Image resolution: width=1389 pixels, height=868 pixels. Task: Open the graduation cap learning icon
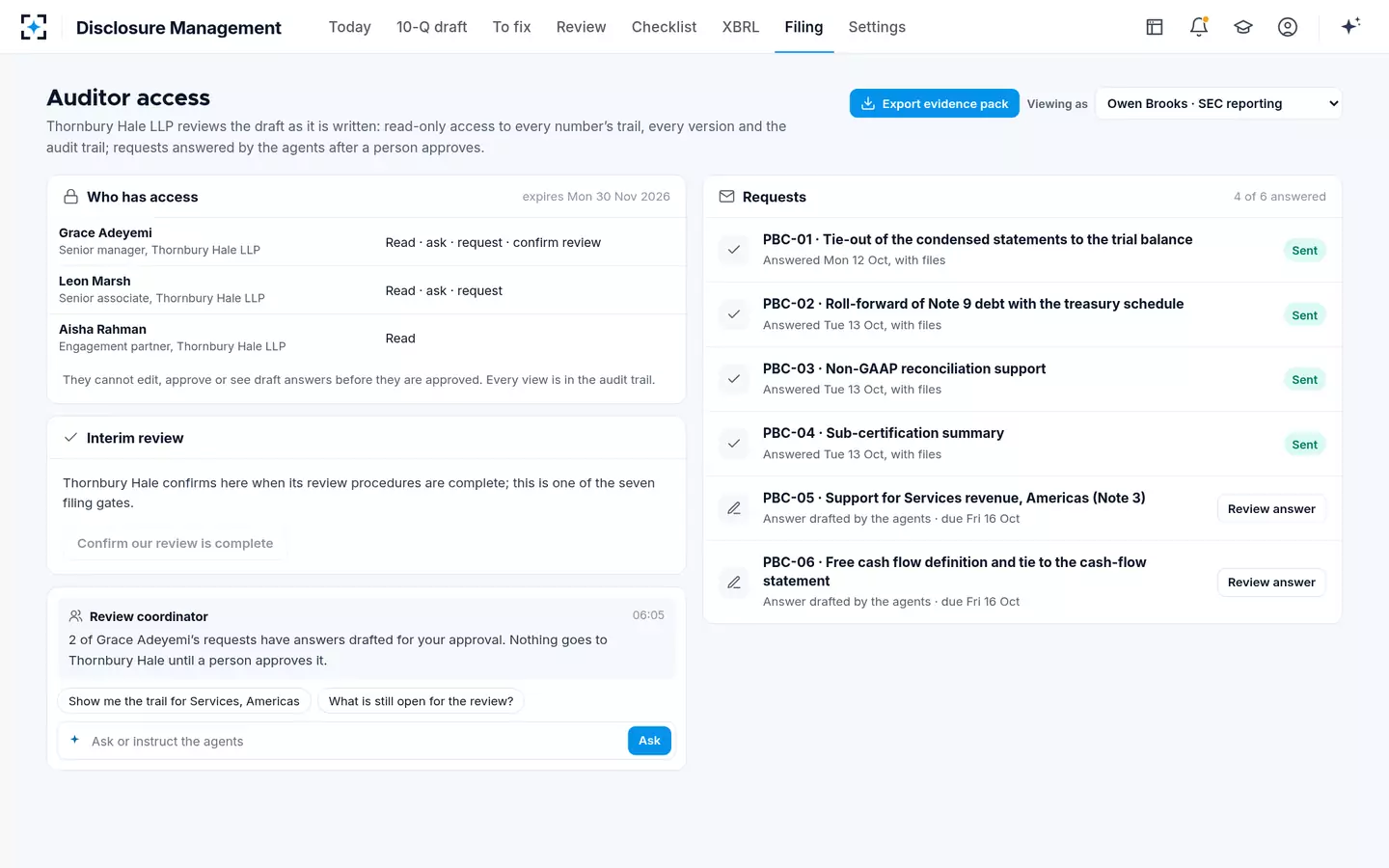(1243, 27)
